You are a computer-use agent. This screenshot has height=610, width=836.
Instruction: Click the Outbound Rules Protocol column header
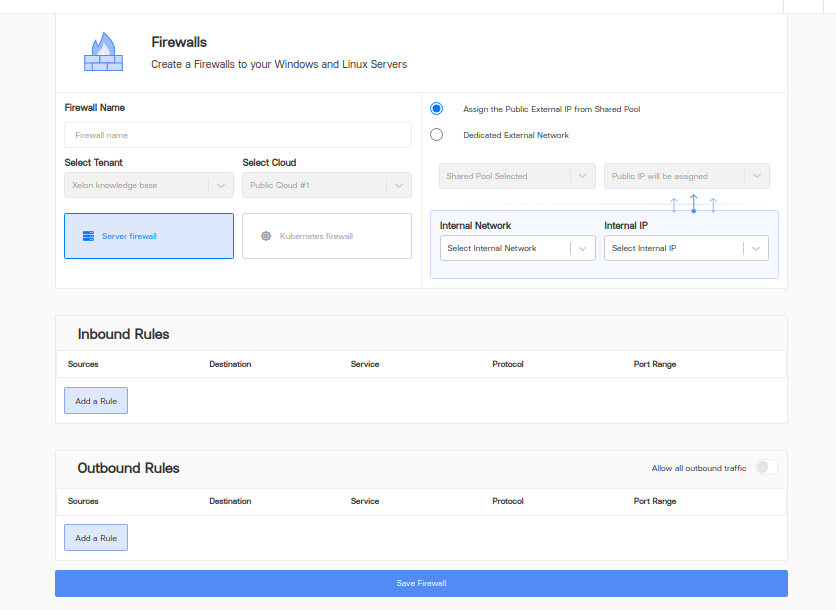point(508,501)
